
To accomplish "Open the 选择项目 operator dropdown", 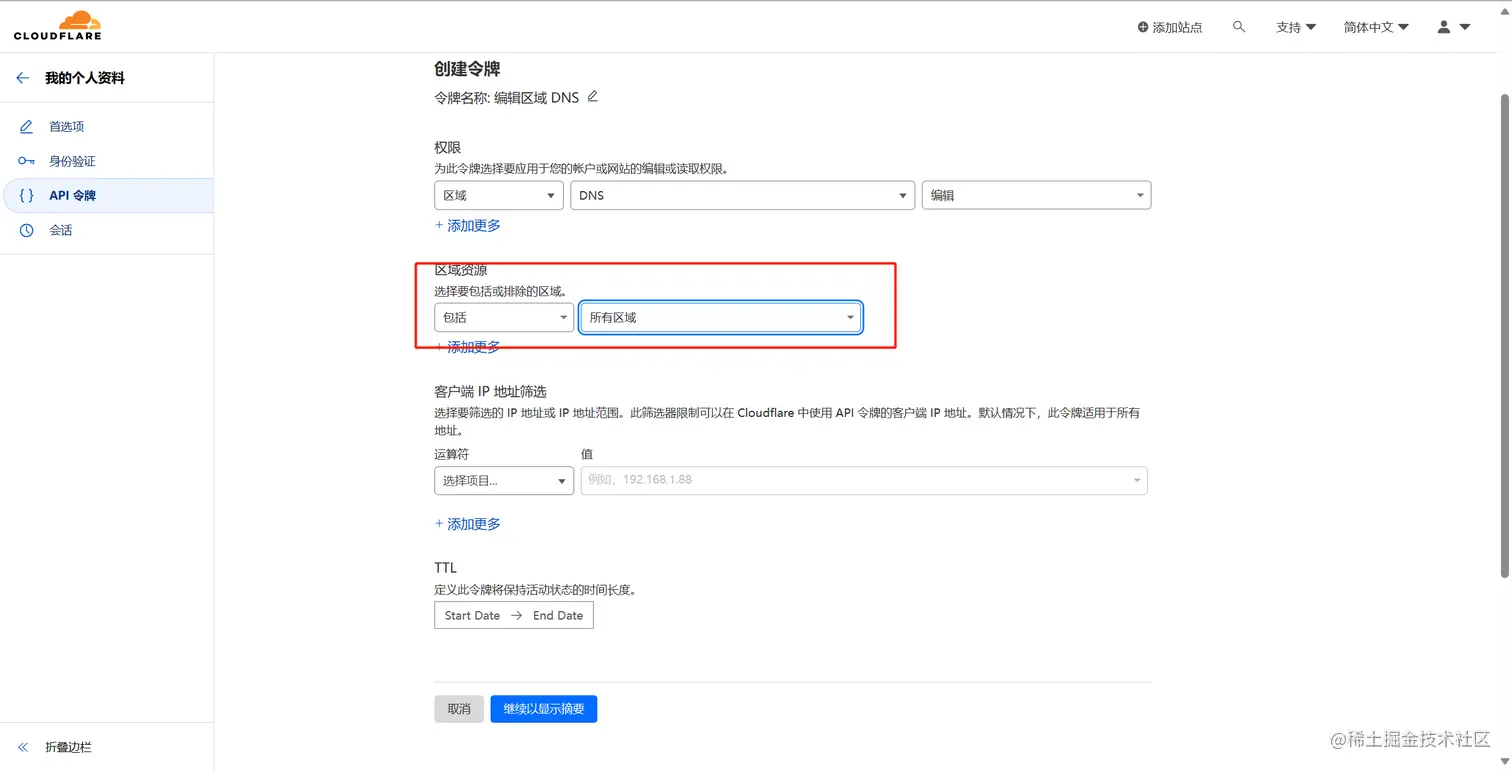I will (504, 480).
